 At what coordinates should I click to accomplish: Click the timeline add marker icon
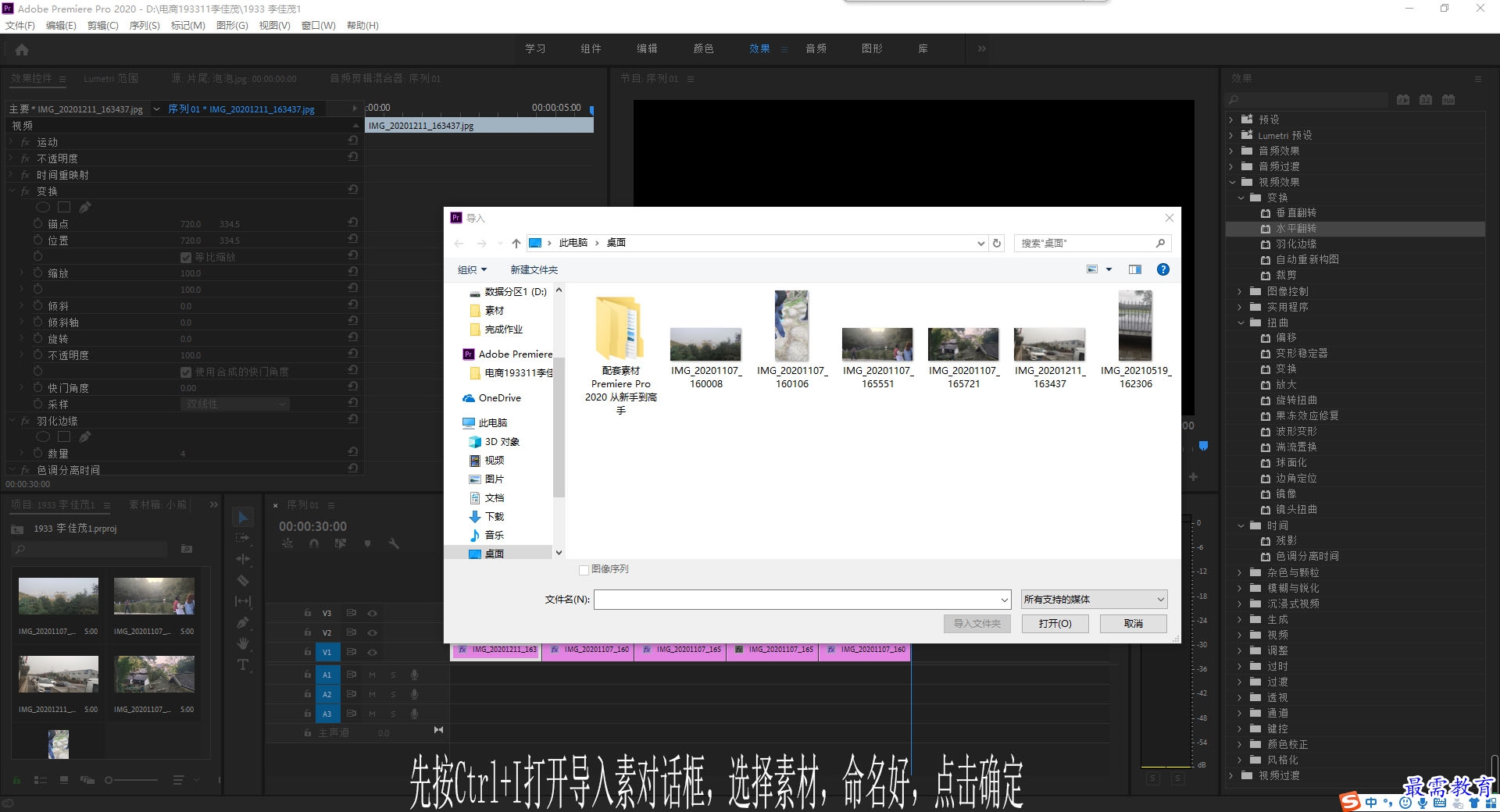(367, 543)
